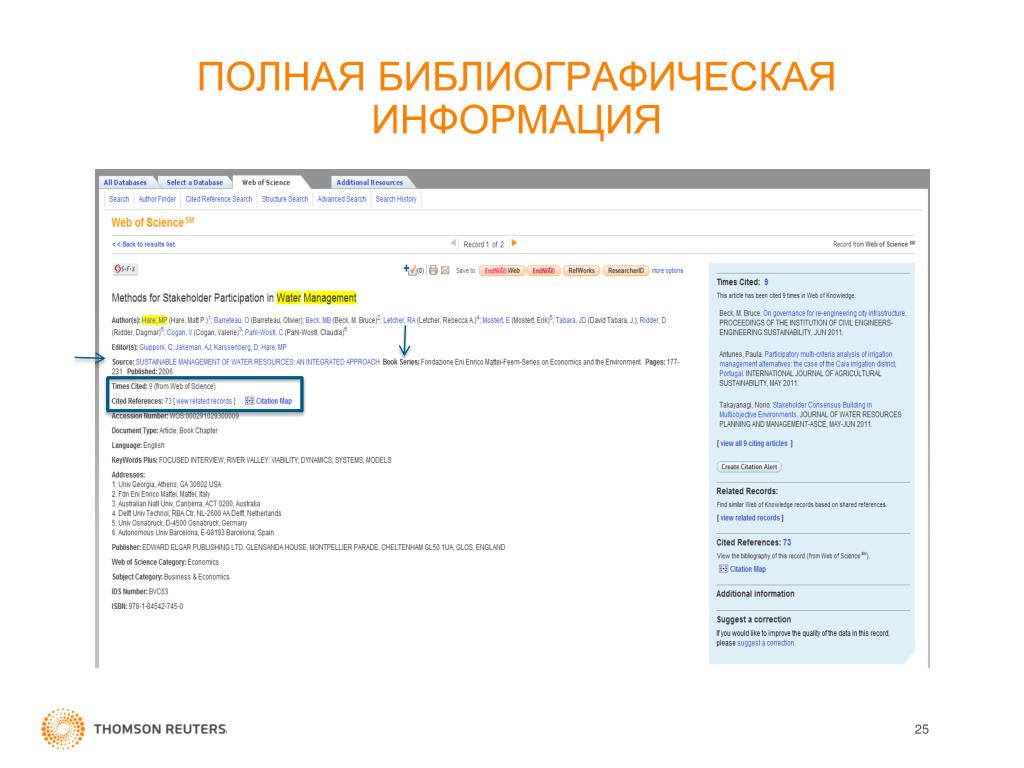This screenshot has height=768, width=1024.
Task: Click Create Citation Alert button
Action: click(750, 467)
